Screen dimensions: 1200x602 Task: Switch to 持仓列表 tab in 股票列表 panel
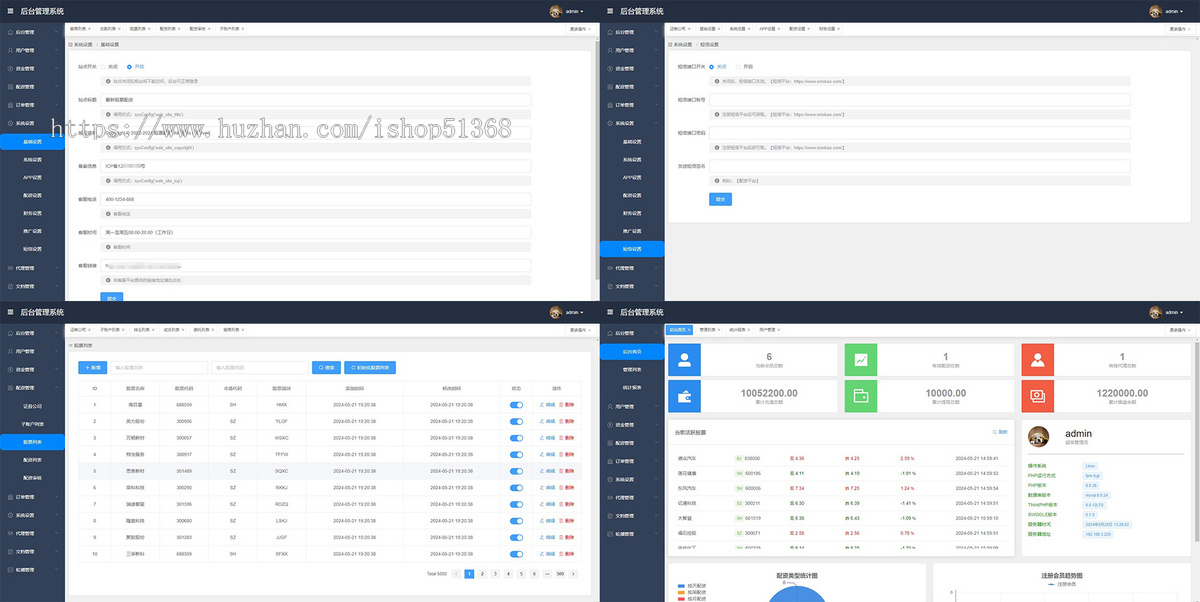[143, 329]
